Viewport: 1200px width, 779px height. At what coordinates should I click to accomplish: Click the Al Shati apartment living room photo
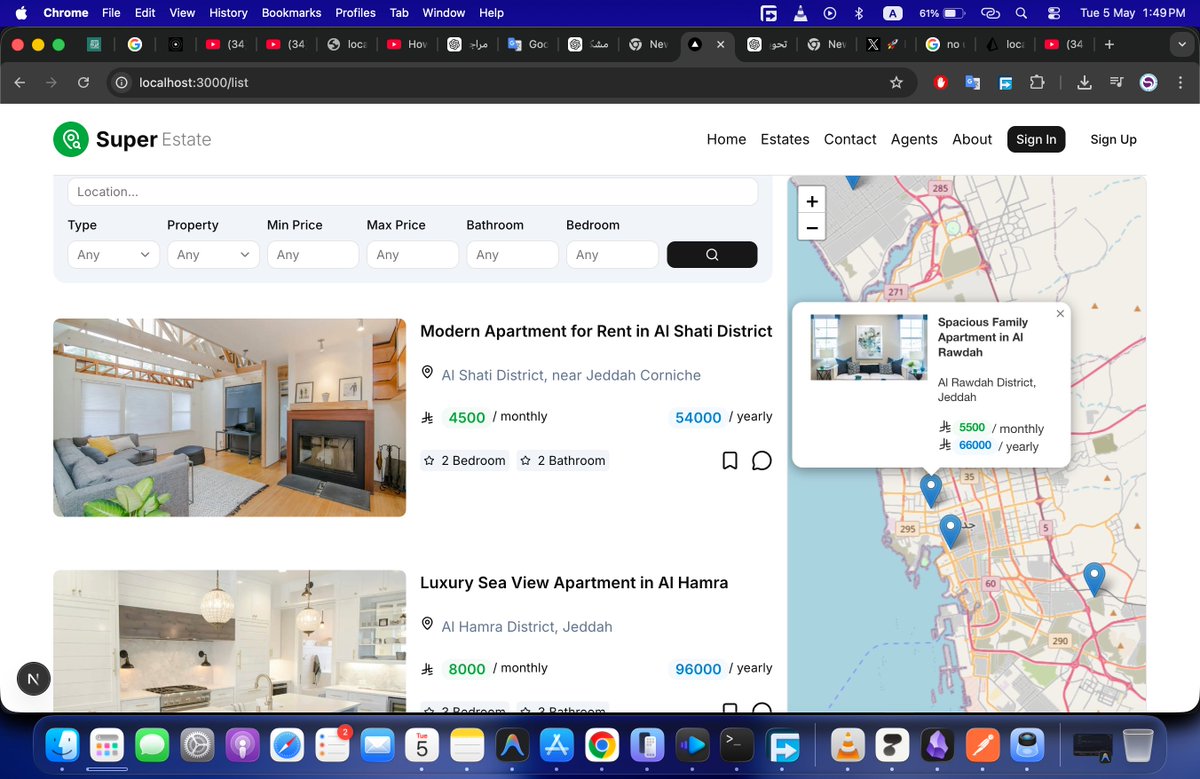click(x=229, y=417)
